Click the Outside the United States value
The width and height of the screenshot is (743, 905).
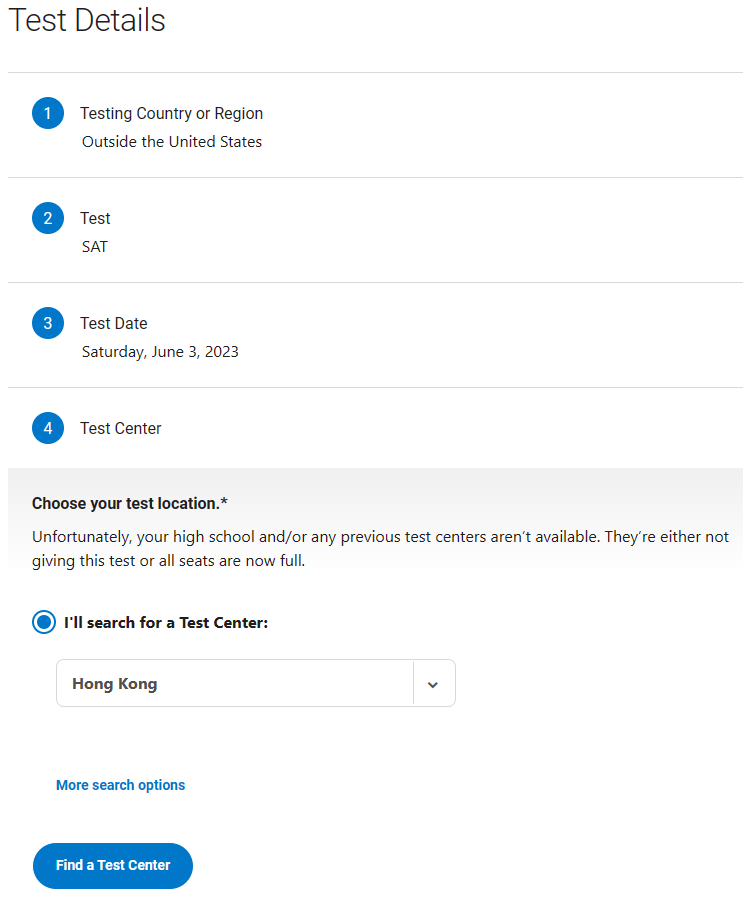(172, 142)
